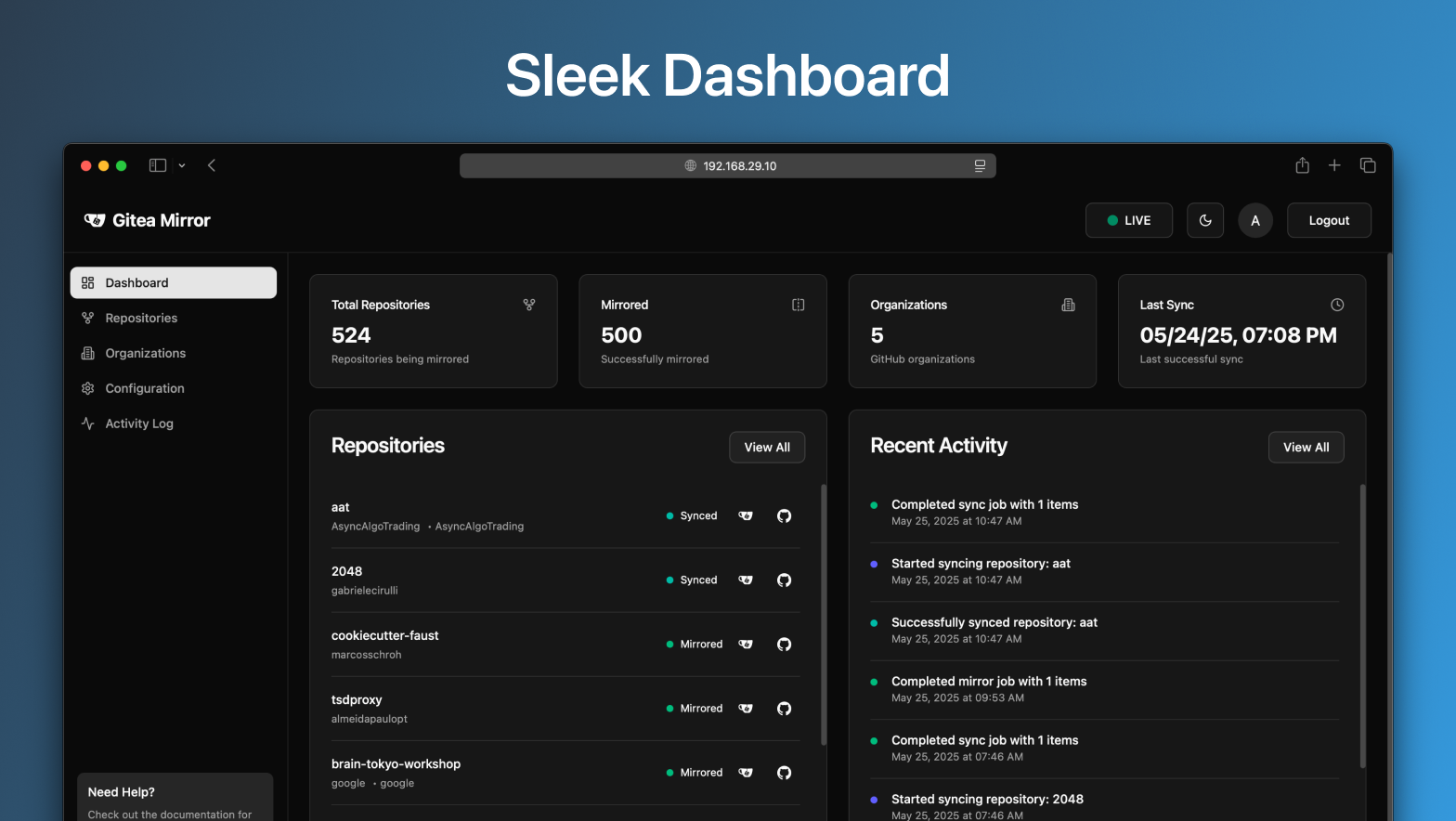
Task: Open the user avatar A menu
Action: (x=1255, y=221)
